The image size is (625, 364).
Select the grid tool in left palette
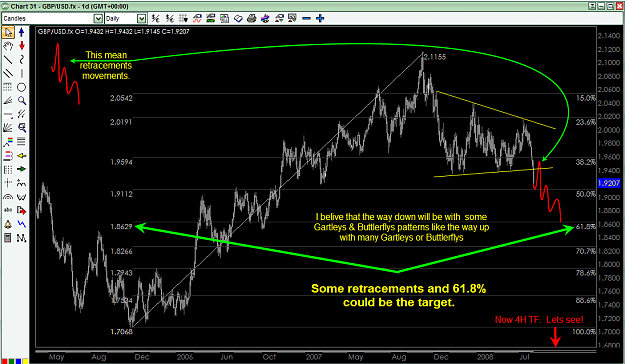point(8,87)
